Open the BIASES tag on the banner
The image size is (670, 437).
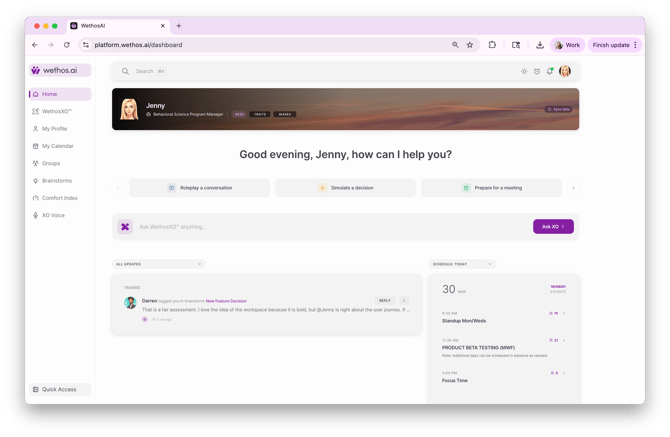(x=285, y=114)
